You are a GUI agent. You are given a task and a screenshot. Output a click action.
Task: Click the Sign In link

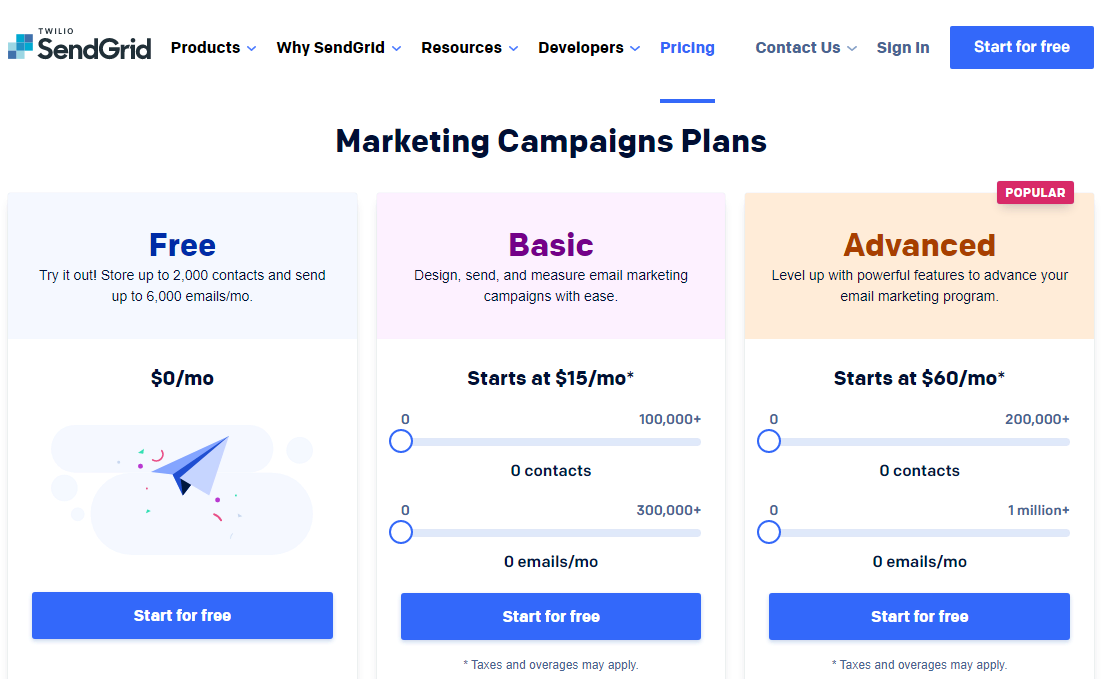(903, 48)
